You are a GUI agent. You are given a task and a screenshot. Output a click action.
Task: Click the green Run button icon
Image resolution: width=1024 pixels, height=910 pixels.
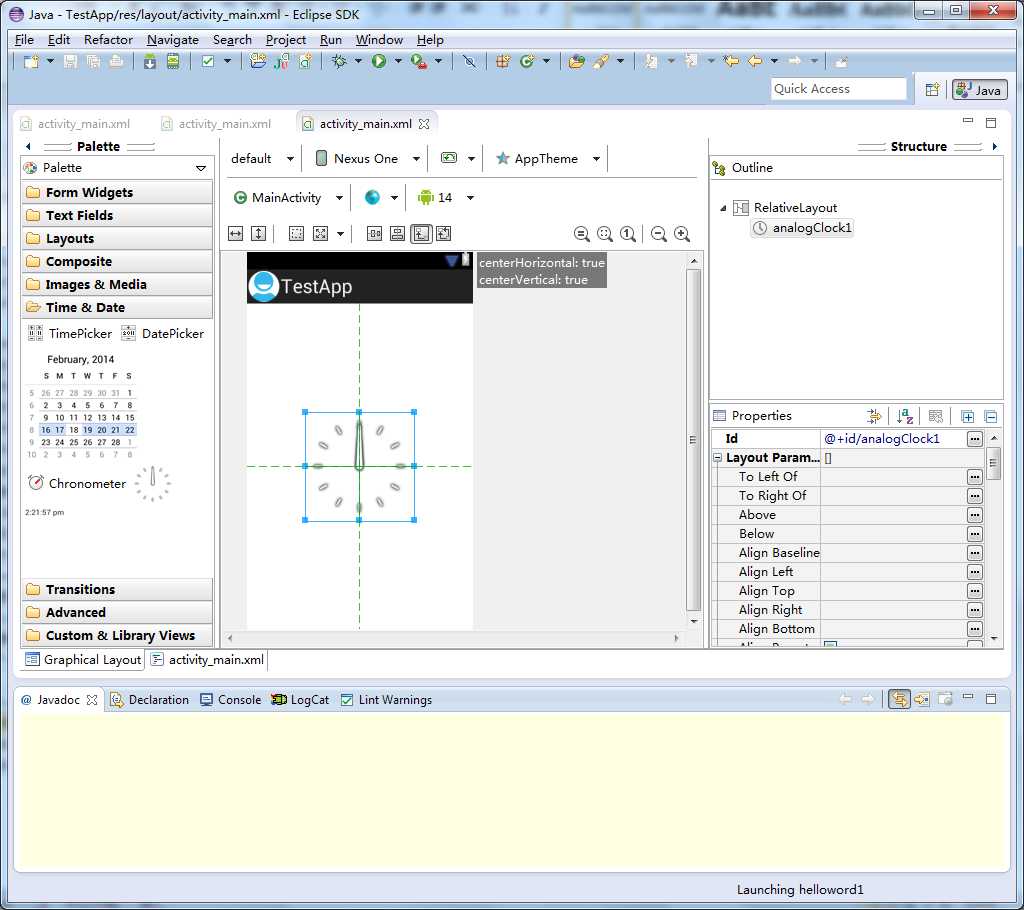pos(379,61)
